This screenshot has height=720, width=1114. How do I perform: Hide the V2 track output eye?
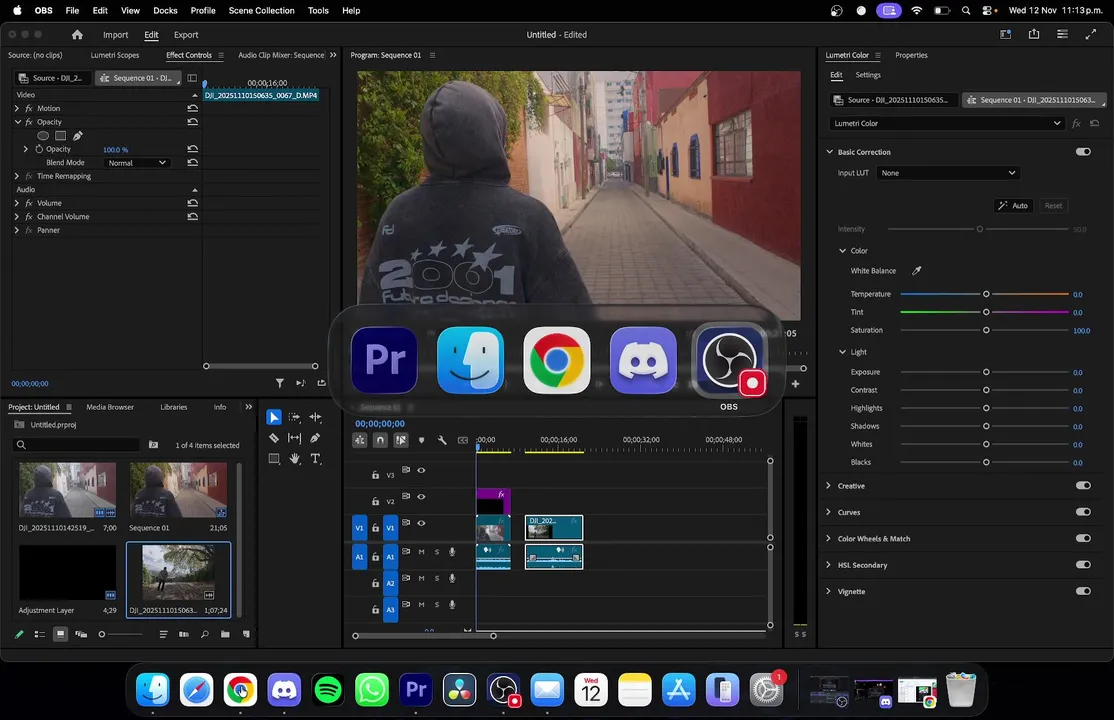click(x=421, y=497)
